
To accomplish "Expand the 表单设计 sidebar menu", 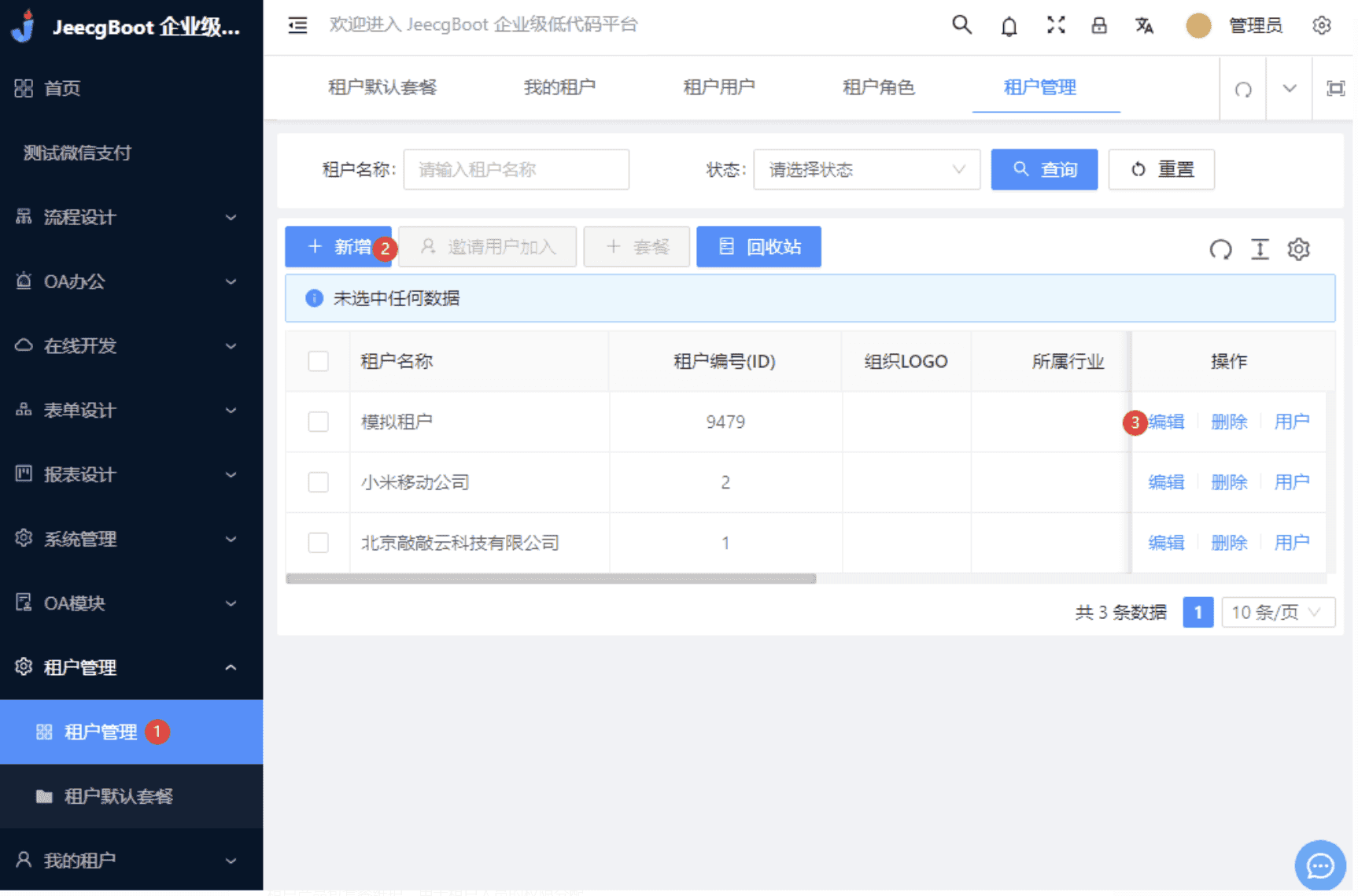I will [131, 410].
